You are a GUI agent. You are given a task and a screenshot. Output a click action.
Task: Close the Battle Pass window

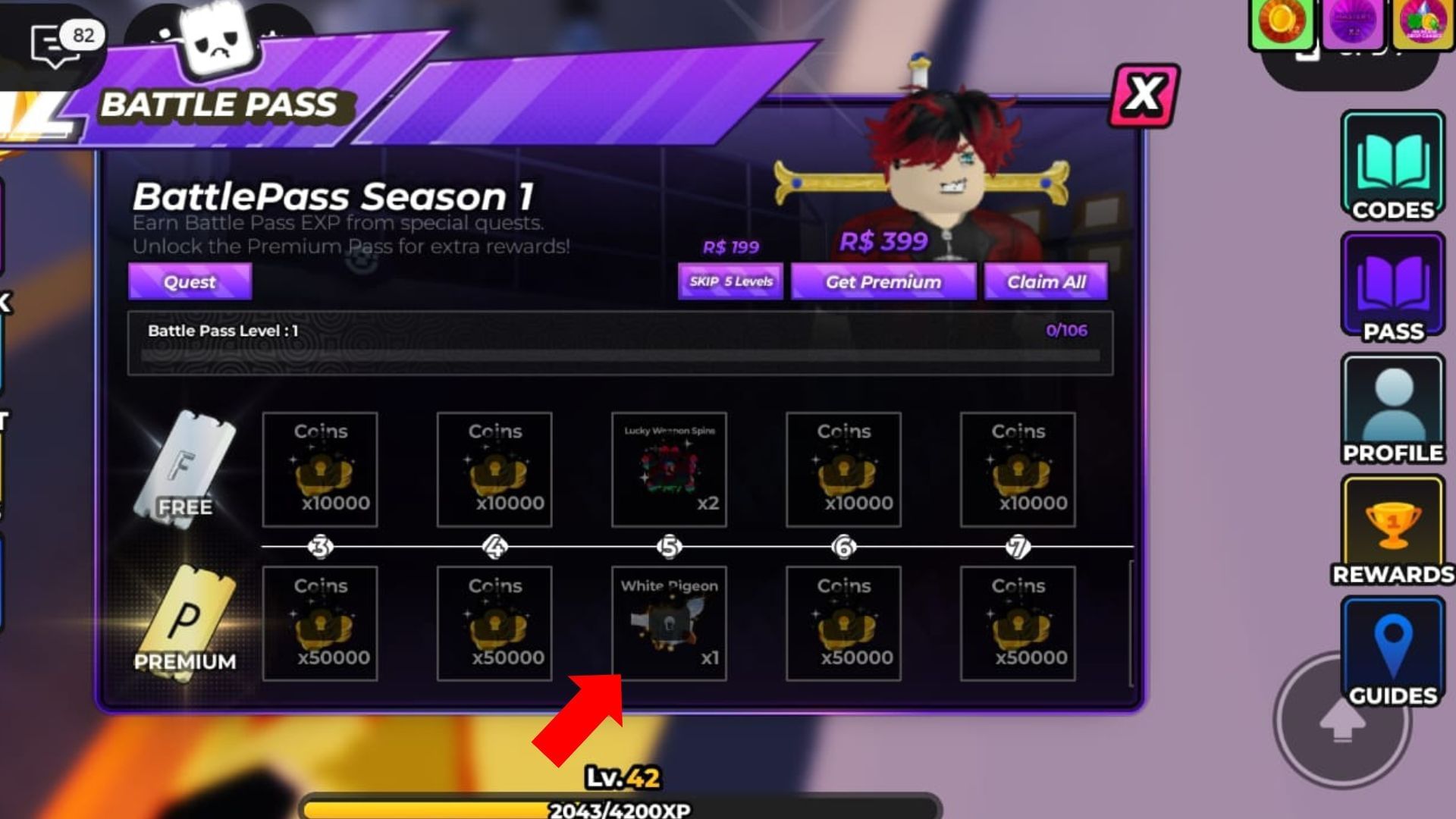[1144, 96]
